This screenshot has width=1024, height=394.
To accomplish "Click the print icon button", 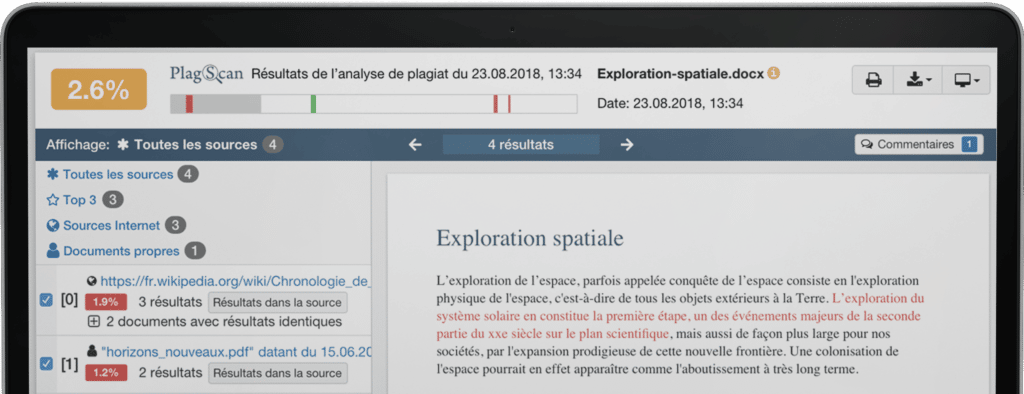I will 873,80.
